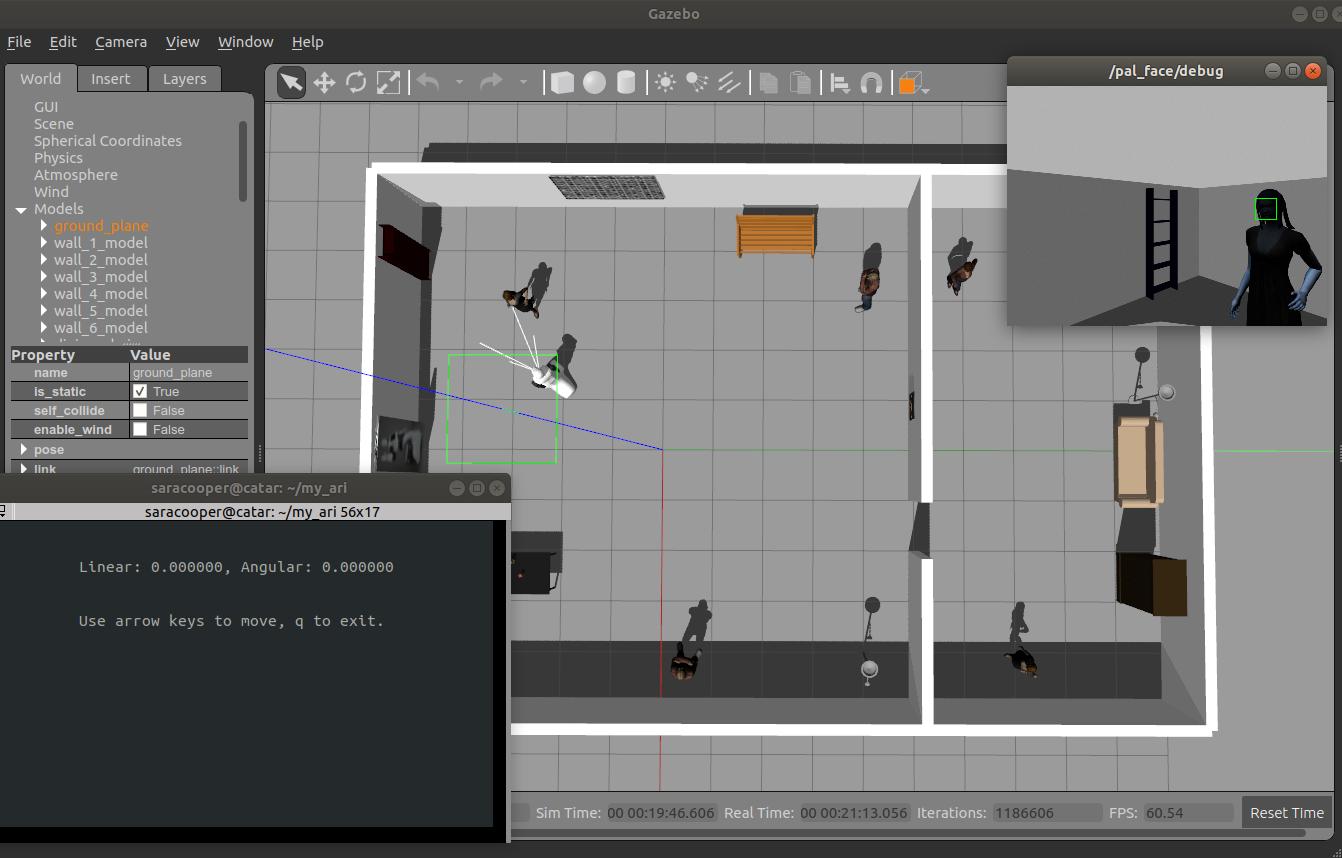Screen dimensions: 1342x858
Task: Toggle the enable_wind checkbox
Action: pyautogui.click(x=140, y=430)
